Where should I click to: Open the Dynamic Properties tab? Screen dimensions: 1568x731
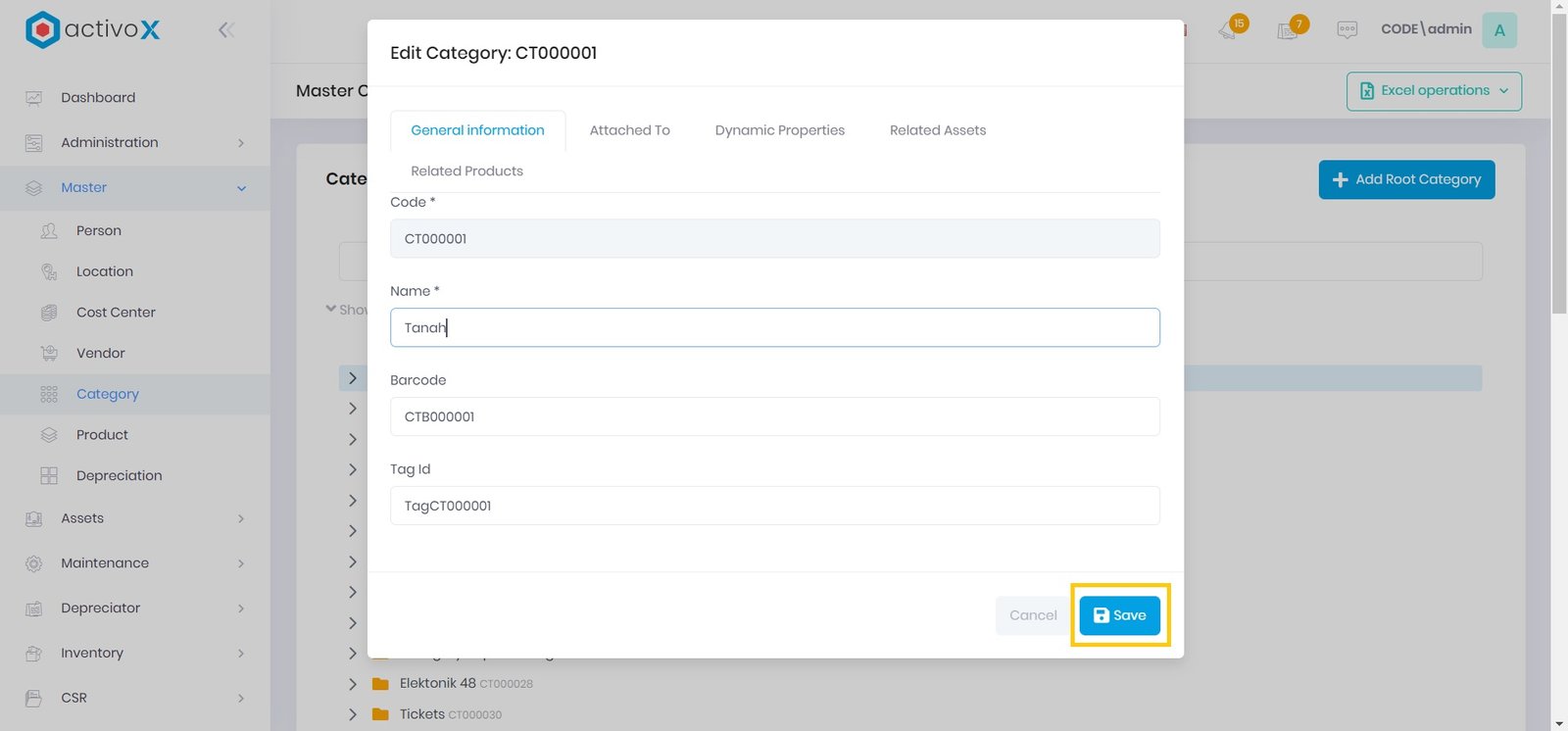779,130
